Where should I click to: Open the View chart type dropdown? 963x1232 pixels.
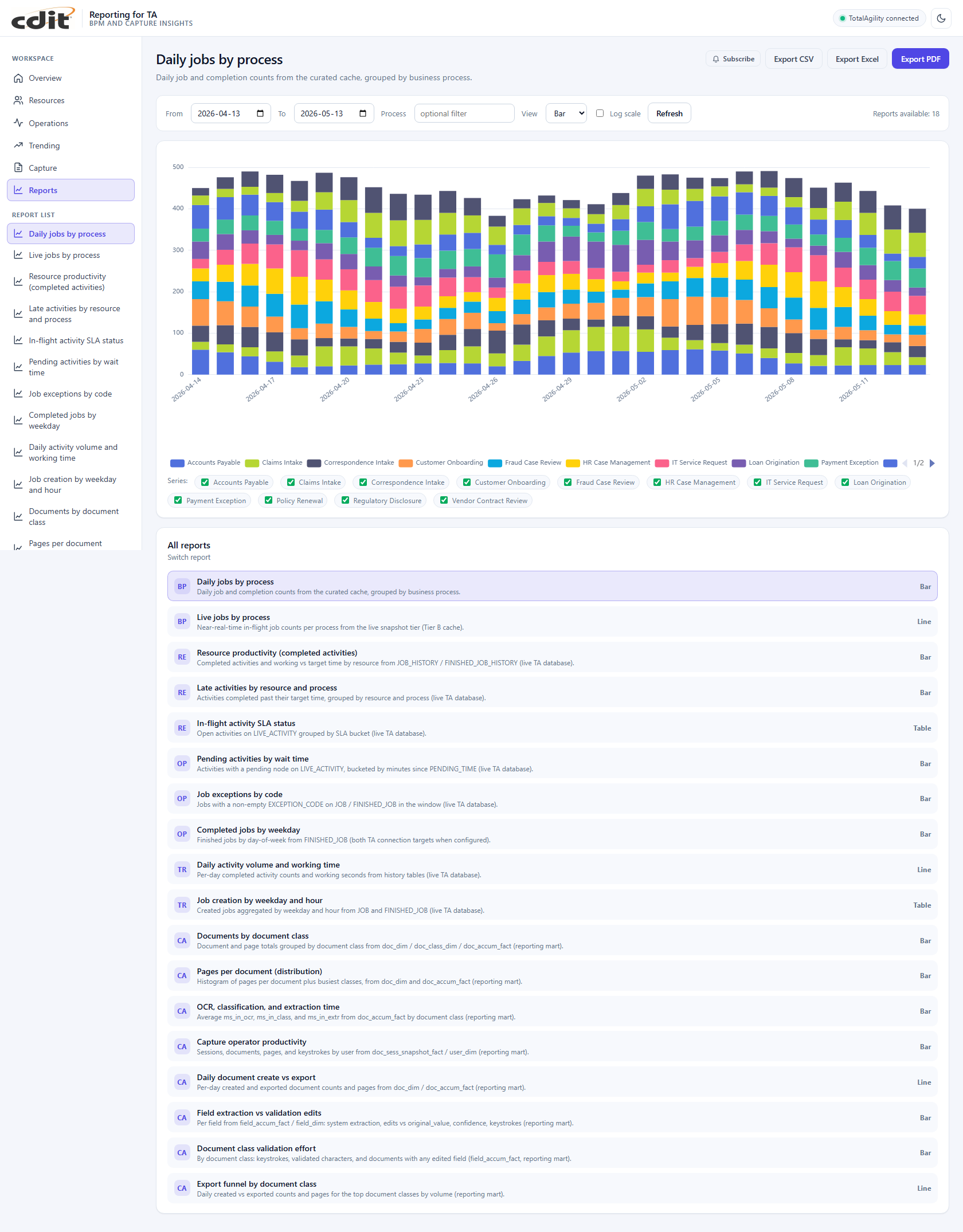click(566, 113)
